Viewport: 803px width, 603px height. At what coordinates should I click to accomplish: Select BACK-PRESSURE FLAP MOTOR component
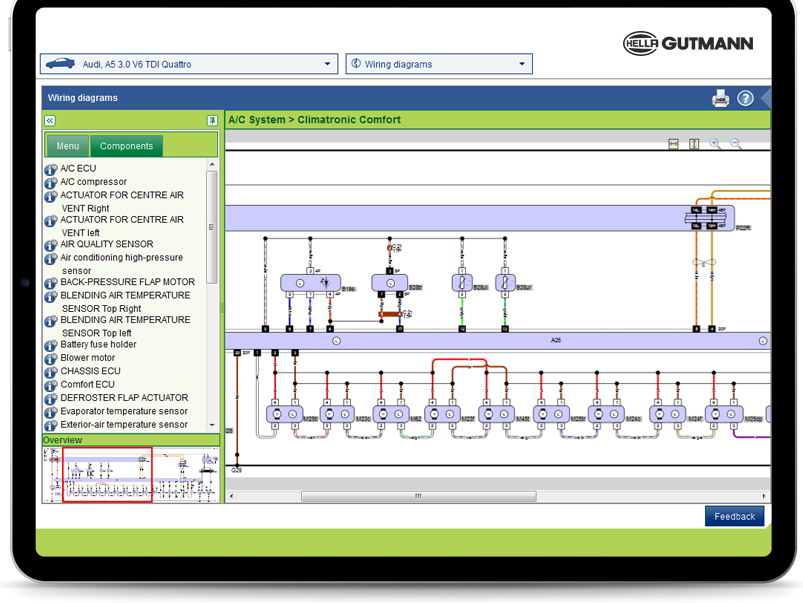[x=128, y=282]
